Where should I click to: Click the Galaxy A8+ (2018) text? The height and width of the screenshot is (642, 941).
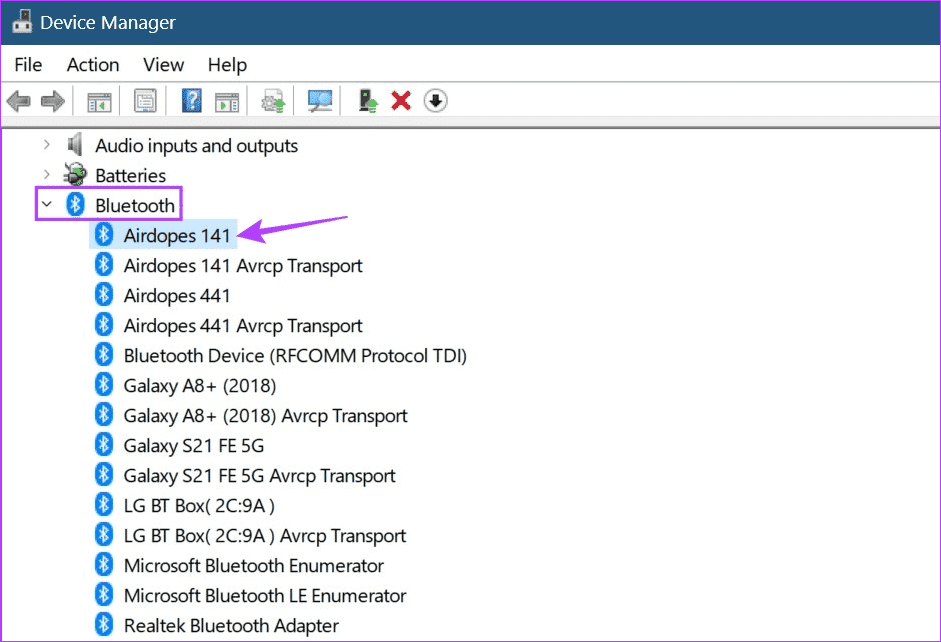pos(200,386)
